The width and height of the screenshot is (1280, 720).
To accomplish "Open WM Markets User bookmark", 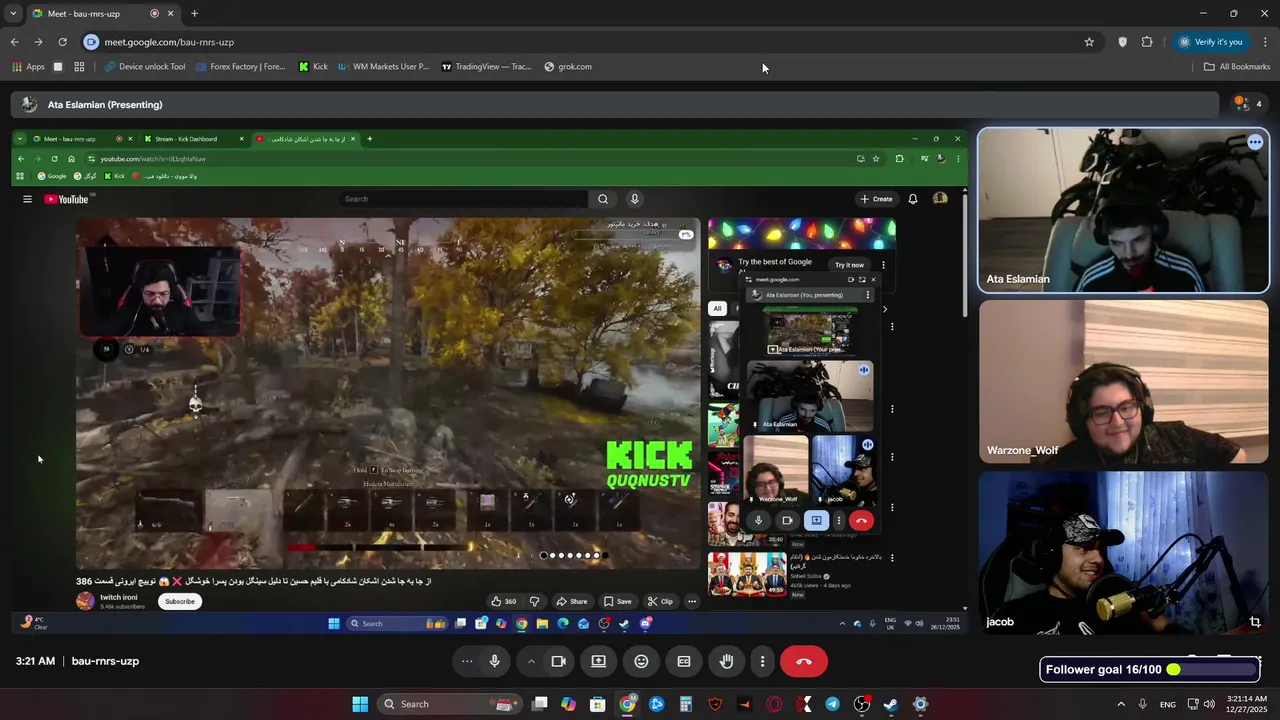I will point(384,67).
